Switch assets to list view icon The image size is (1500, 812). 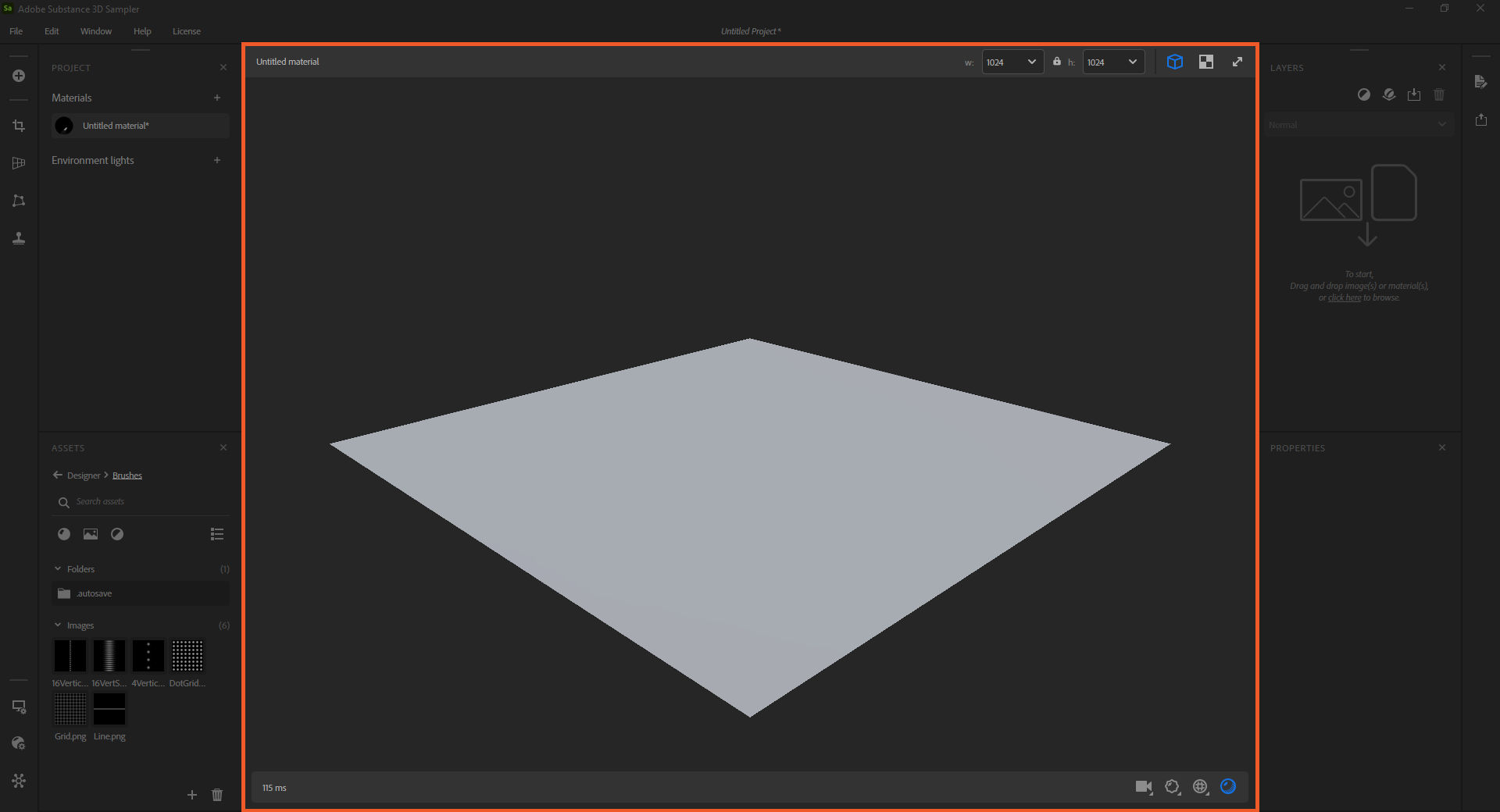click(x=217, y=534)
